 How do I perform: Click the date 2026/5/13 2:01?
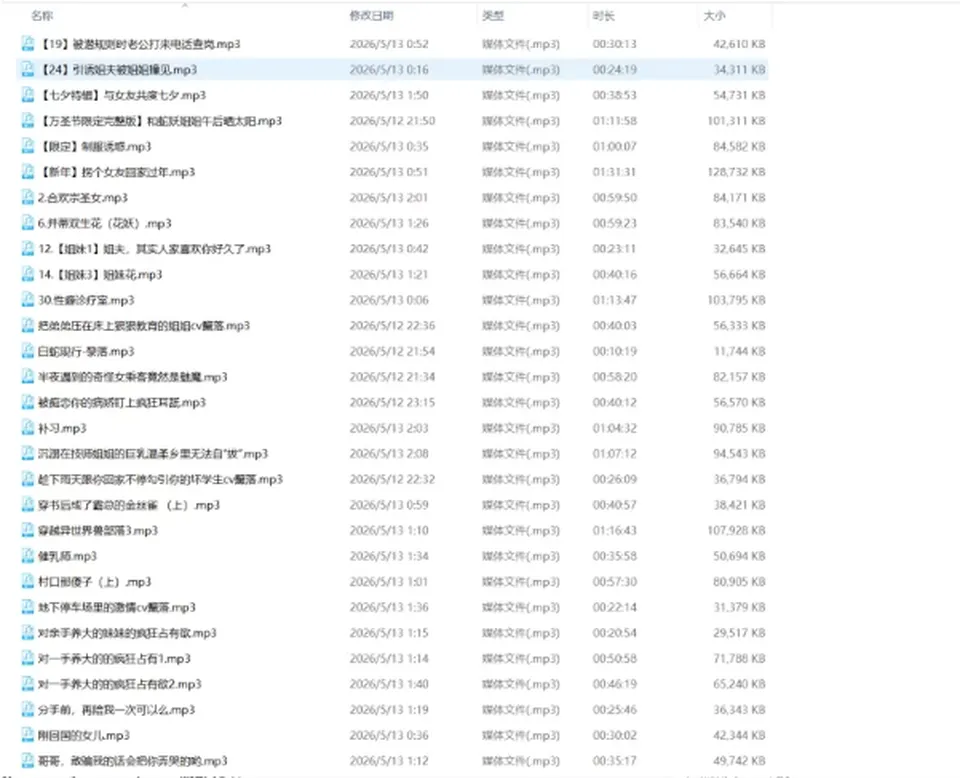coord(389,198)
